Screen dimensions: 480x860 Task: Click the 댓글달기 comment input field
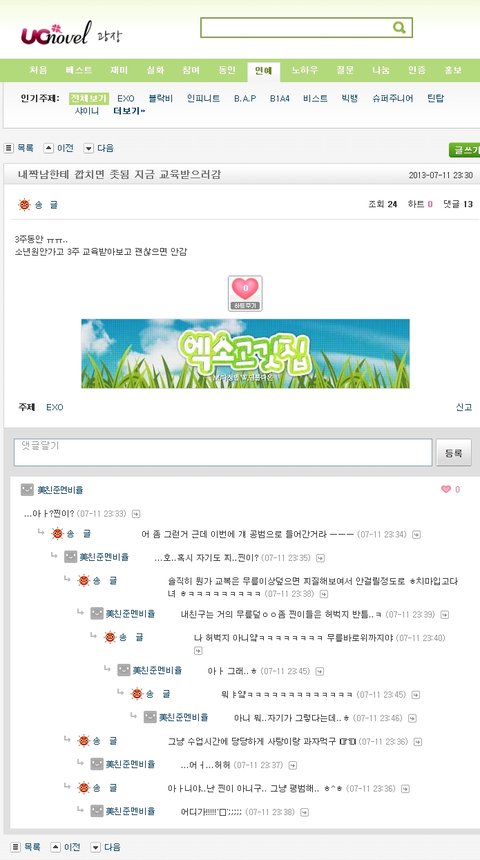(223, 452)
